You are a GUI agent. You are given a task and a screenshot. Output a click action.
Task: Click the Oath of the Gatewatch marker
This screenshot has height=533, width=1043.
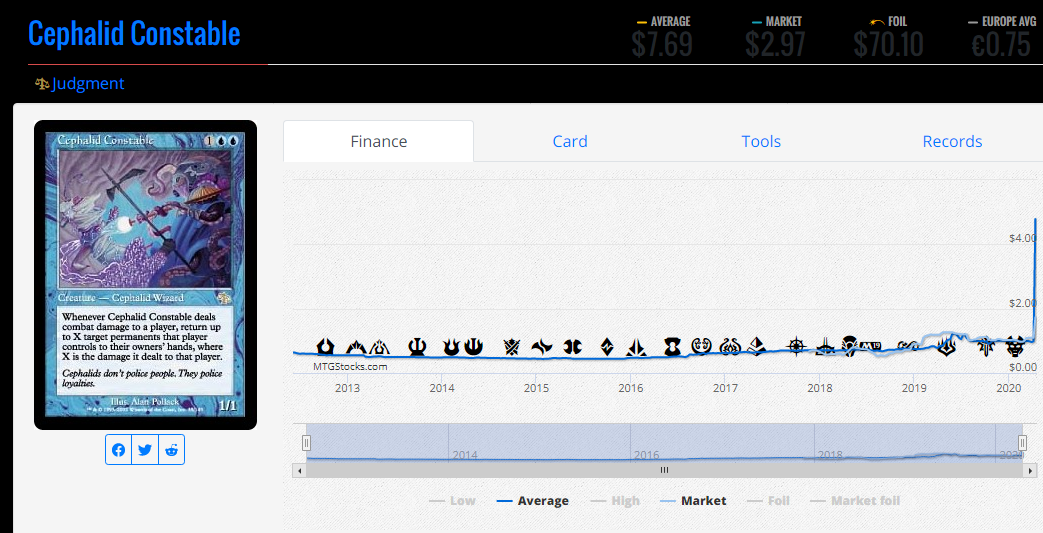(x=636, y=347)
